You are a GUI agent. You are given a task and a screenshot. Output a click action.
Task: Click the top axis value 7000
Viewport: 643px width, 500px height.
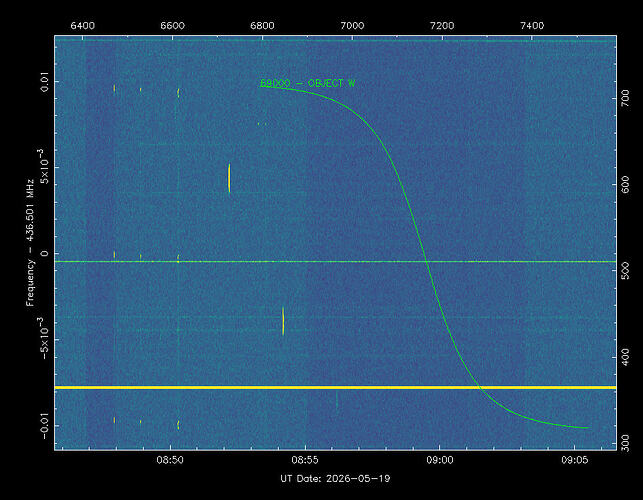pyautogui.click(x=352, y=26)
